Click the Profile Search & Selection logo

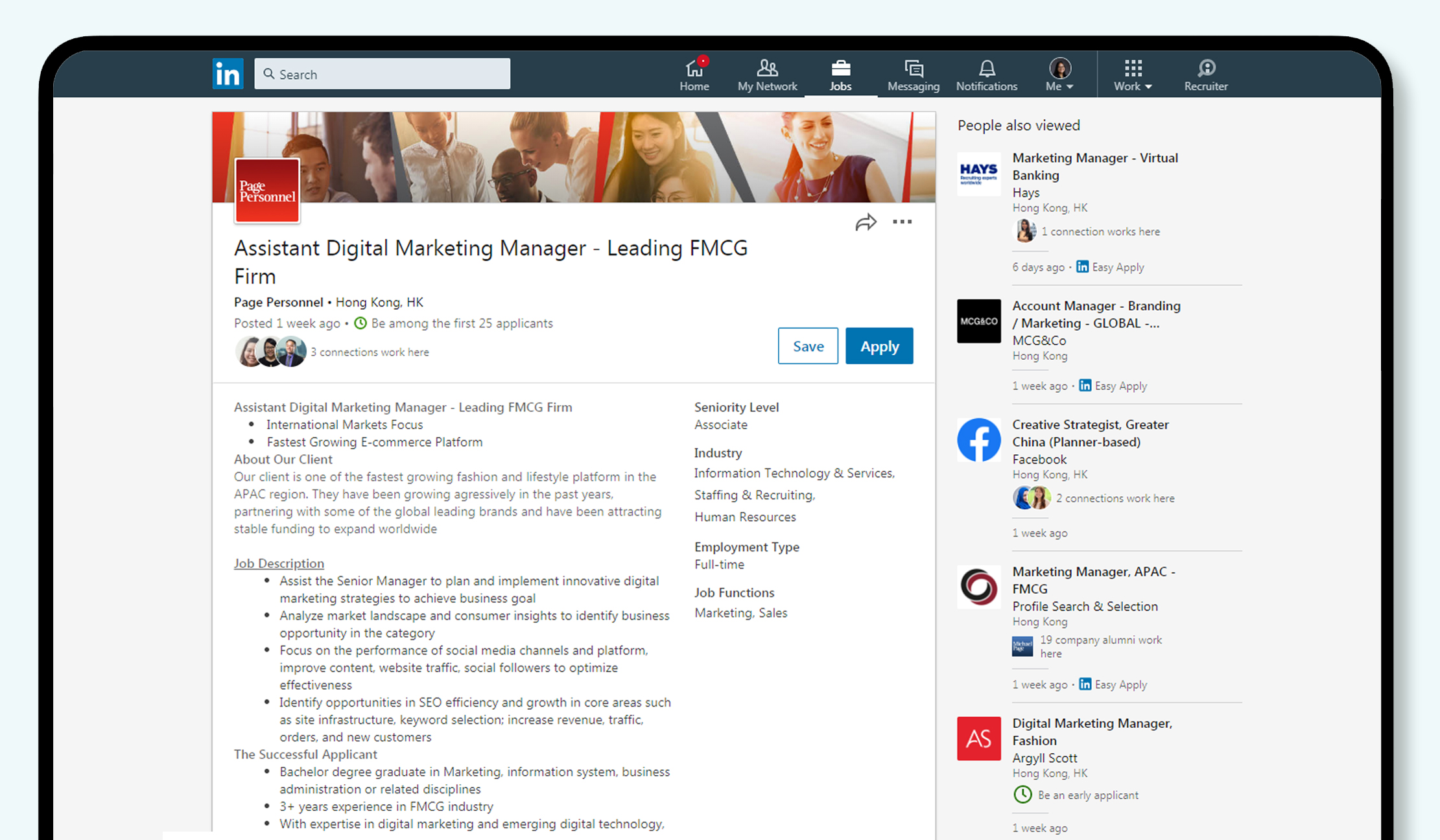pos(979,587)
